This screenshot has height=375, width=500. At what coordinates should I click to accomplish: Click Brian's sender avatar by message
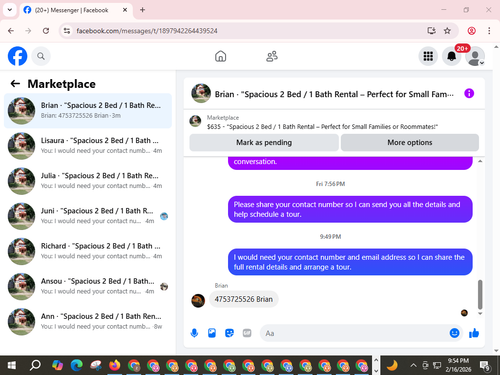198,301
